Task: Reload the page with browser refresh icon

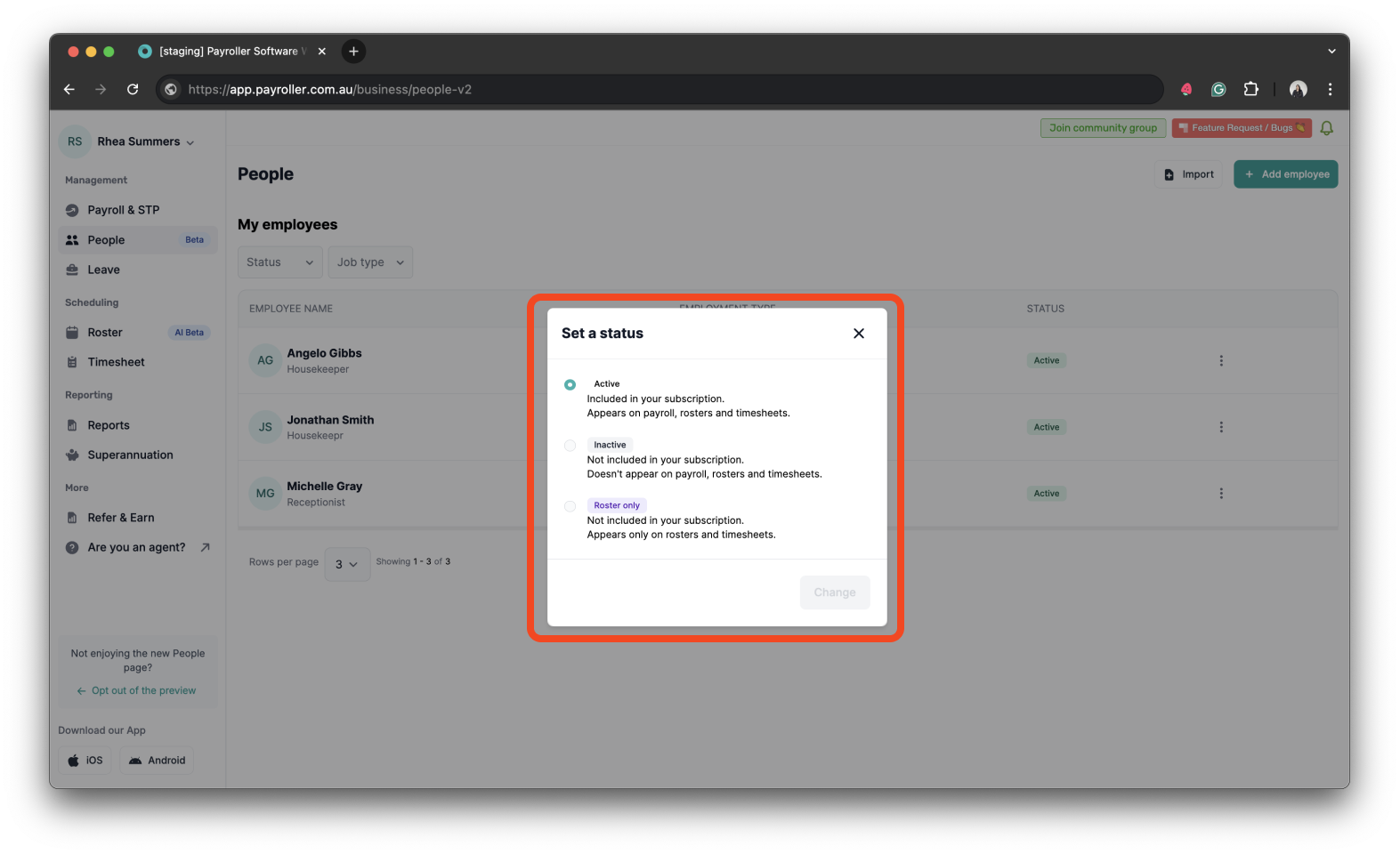Action: click(133, 89)
